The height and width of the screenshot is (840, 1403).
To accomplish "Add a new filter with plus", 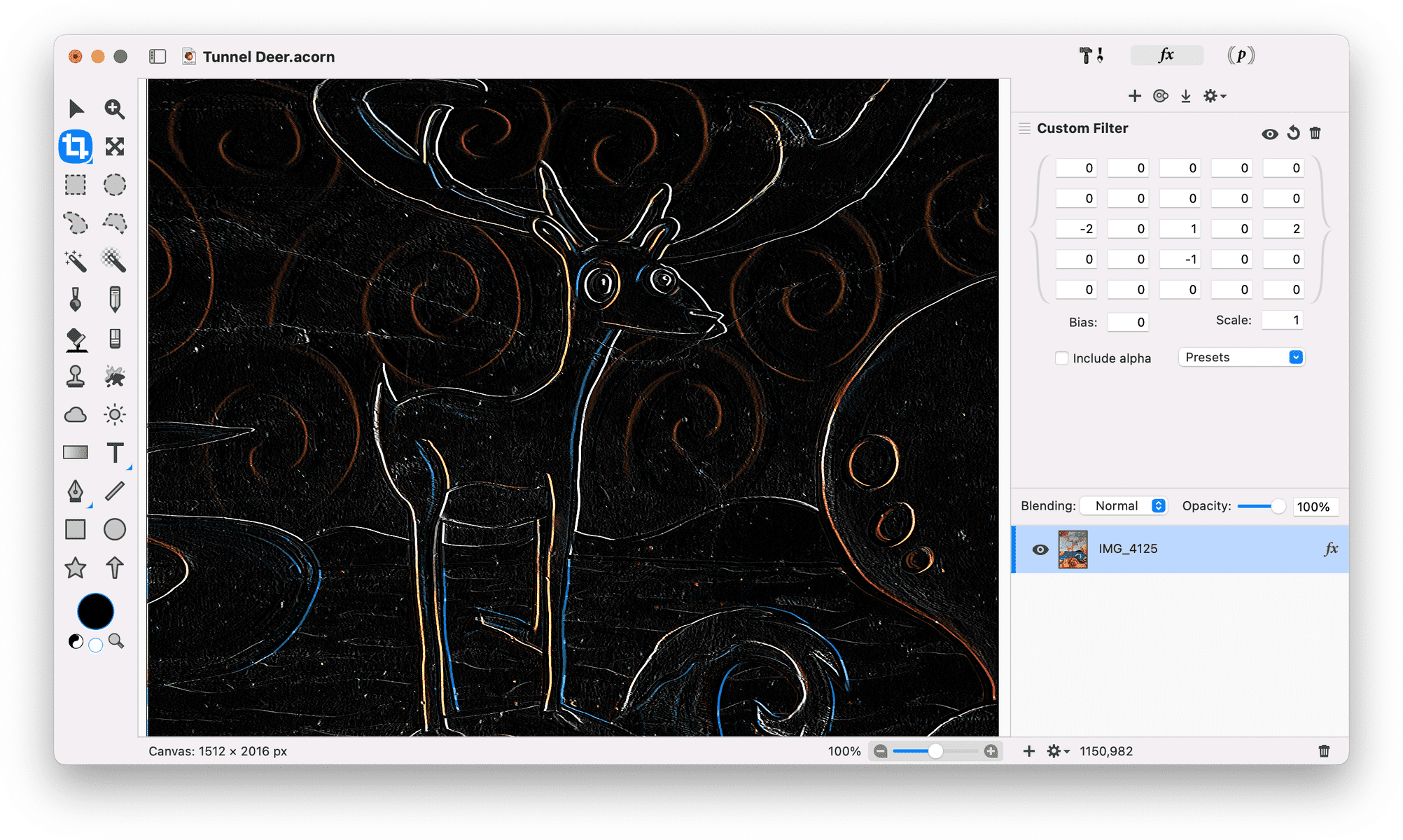I will click(1135, 96).
